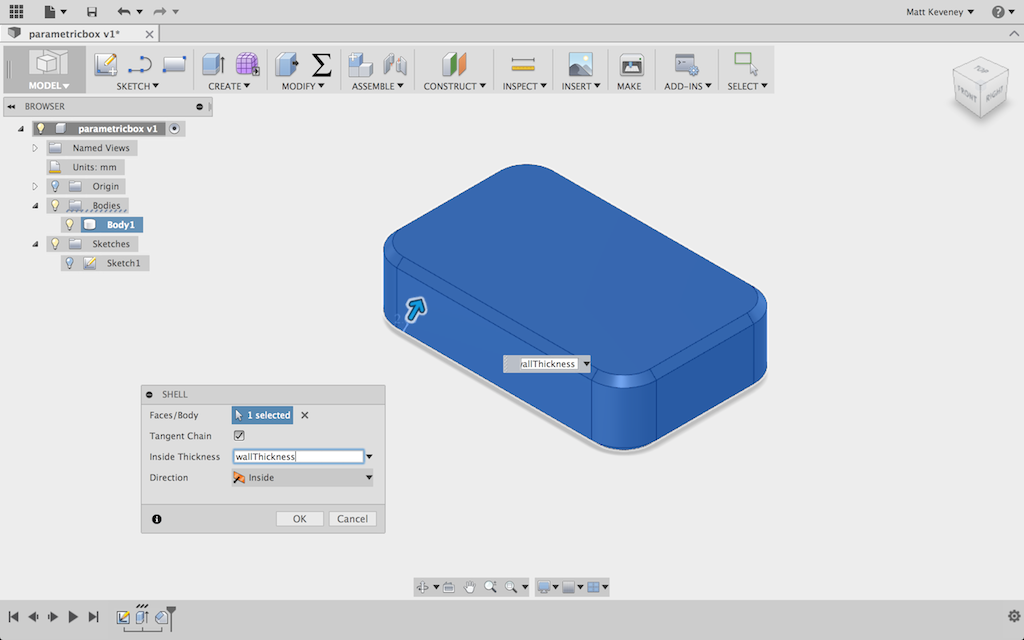Activate the Pan tool in navigation bar
Viewport: 1024px width, 640px height.
click(x=470, y=587)
